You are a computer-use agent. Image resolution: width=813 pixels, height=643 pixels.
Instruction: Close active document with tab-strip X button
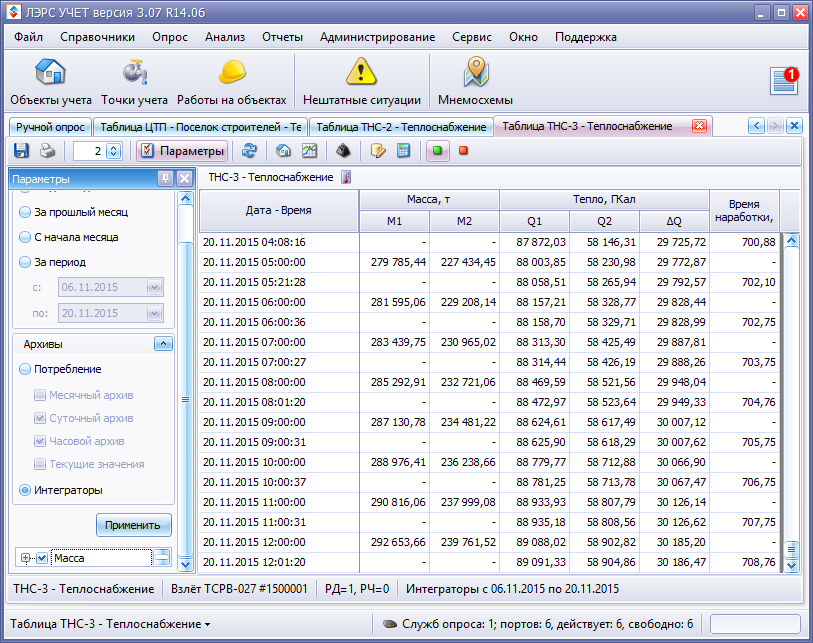(x=794, y=125)
